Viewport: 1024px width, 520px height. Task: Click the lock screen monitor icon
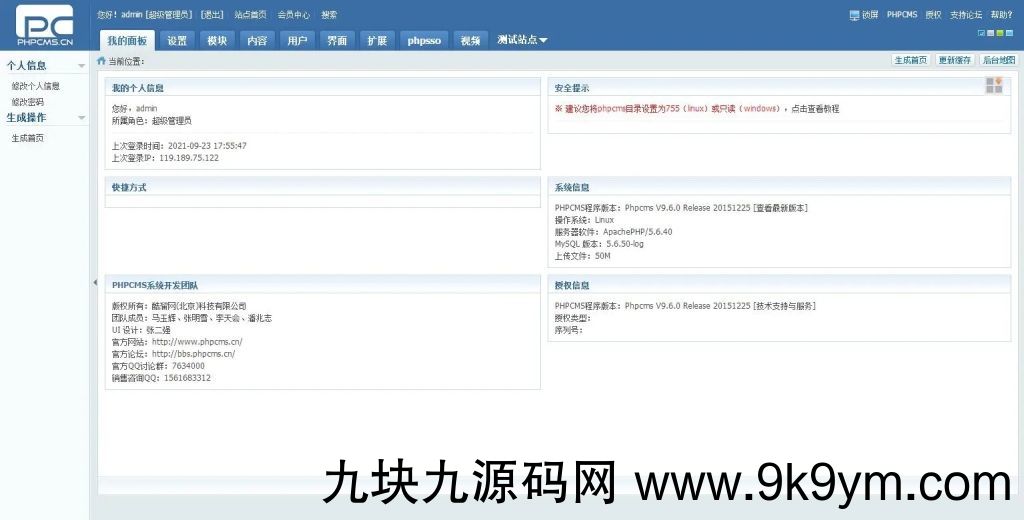click(x=854, y=15)
